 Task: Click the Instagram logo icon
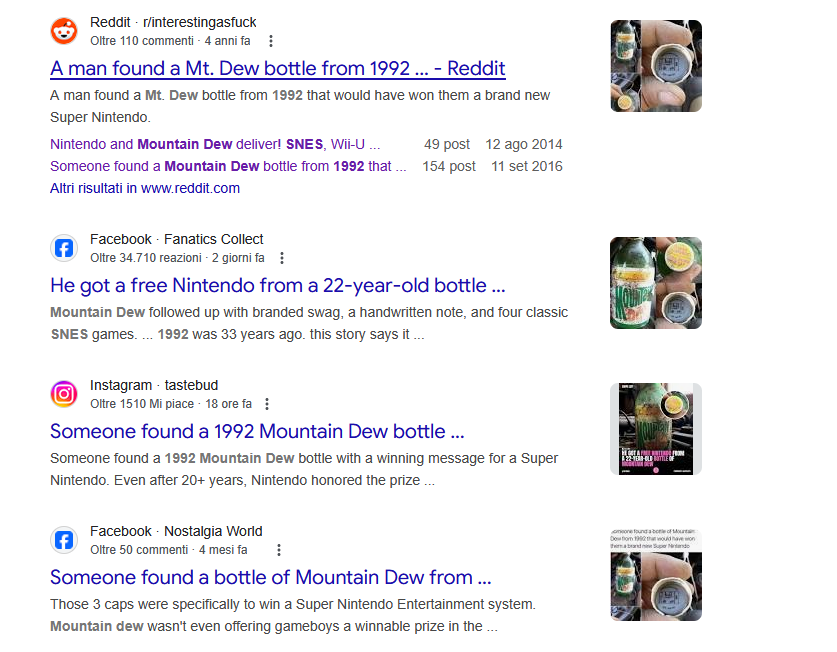(x=64, y=394)
